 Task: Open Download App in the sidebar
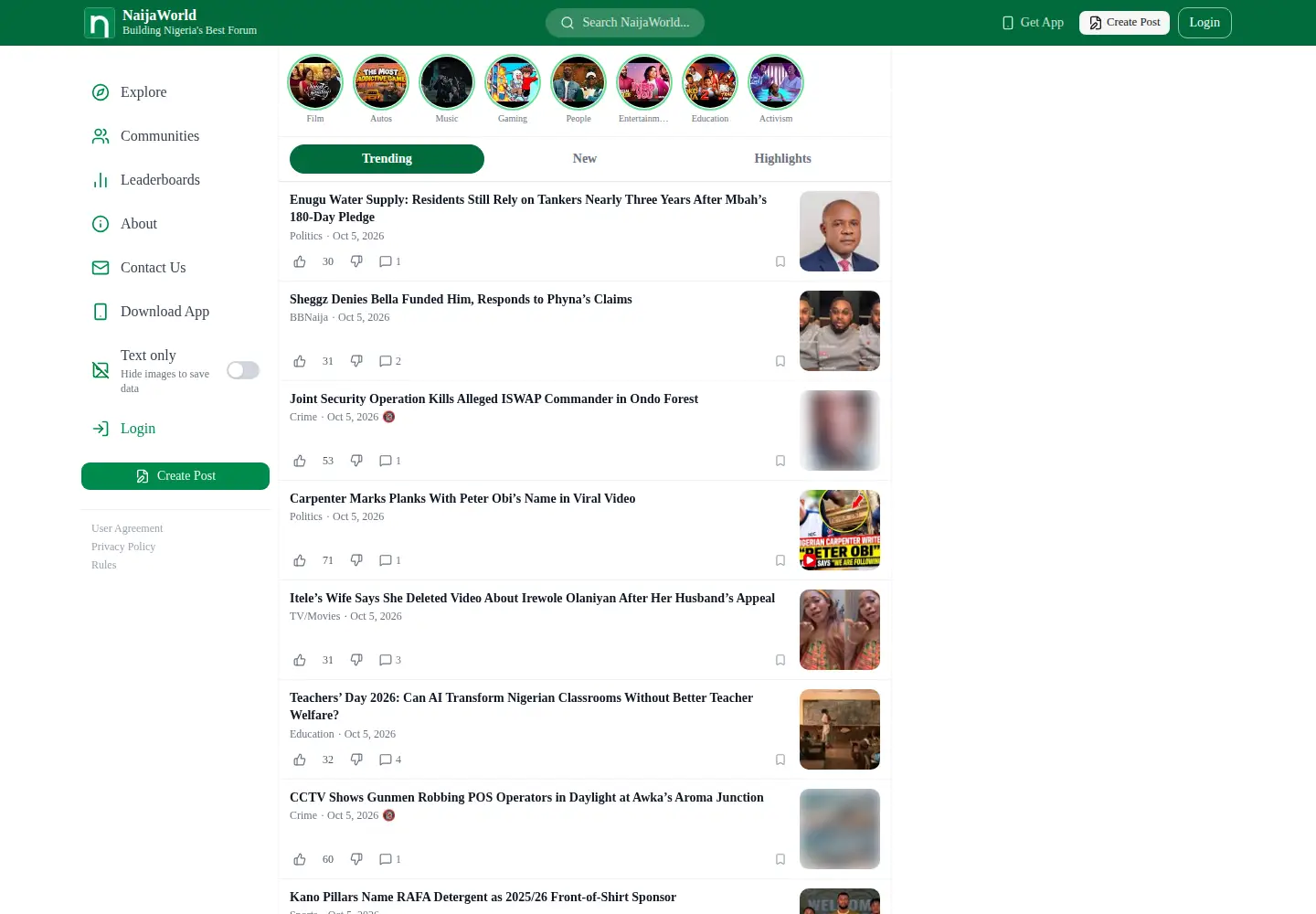click(x=175, y=312)
